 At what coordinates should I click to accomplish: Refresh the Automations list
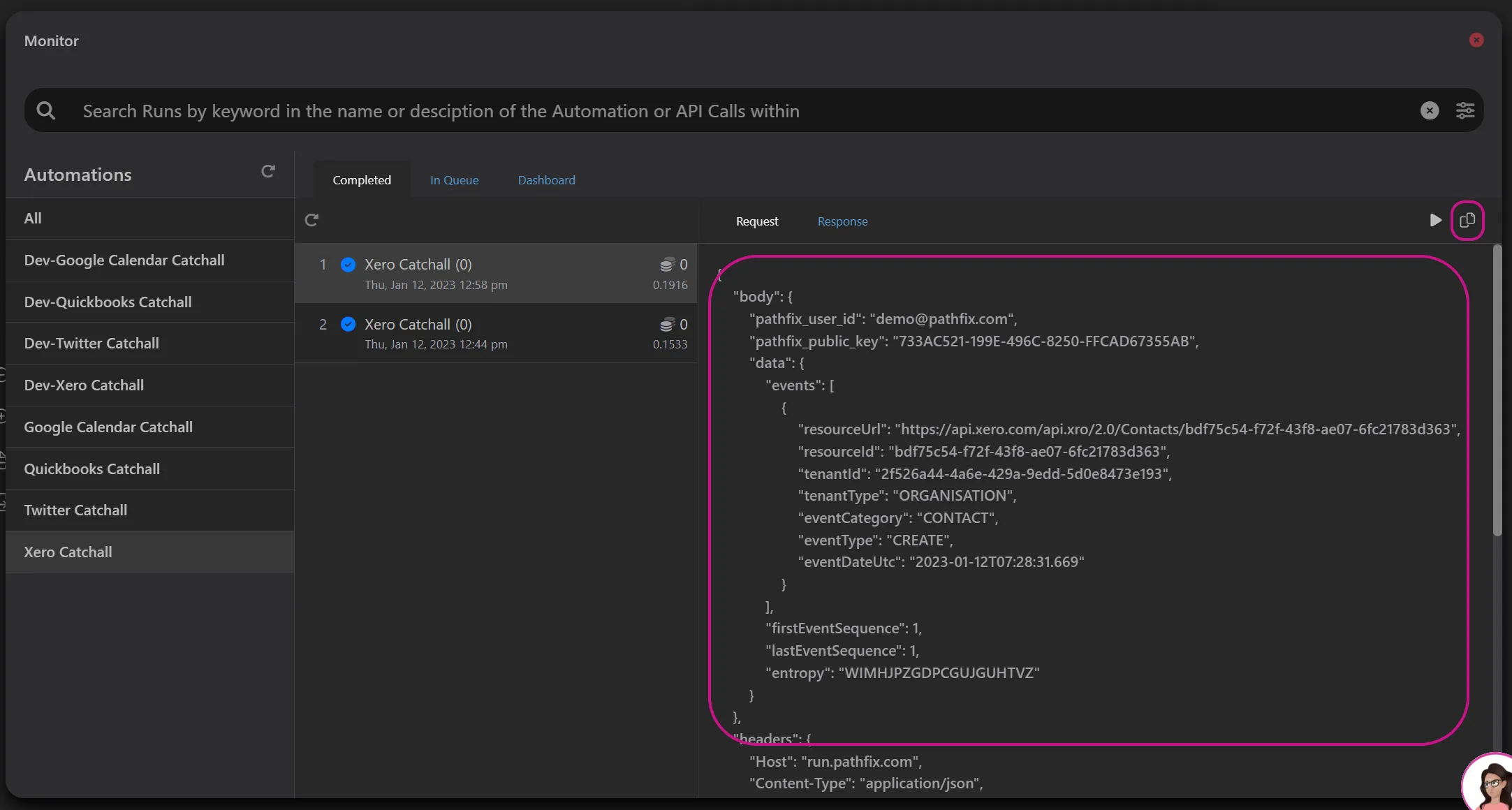tap(268, 171)
